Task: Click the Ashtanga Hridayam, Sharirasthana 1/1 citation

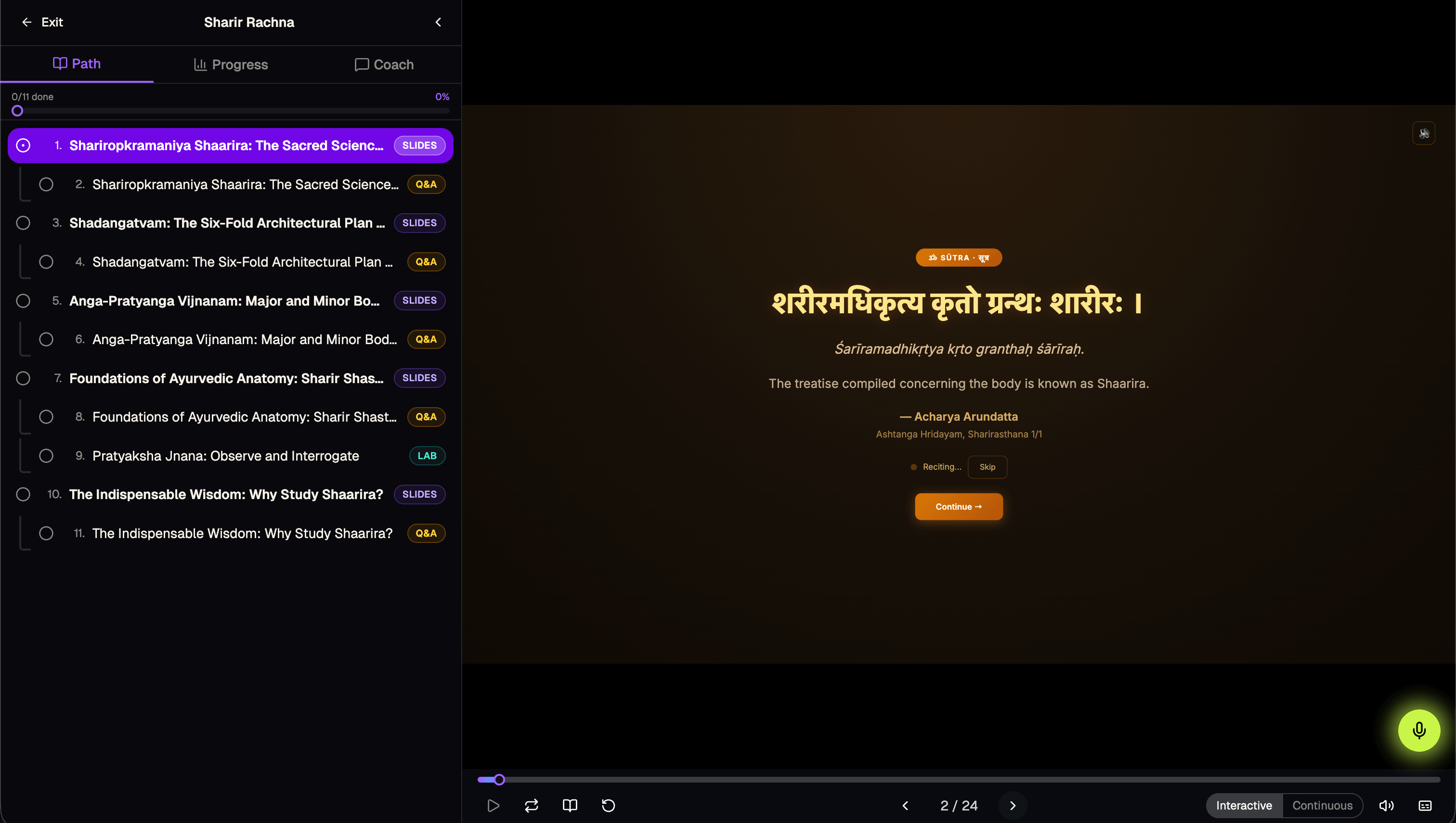Action: pos(959,434)
